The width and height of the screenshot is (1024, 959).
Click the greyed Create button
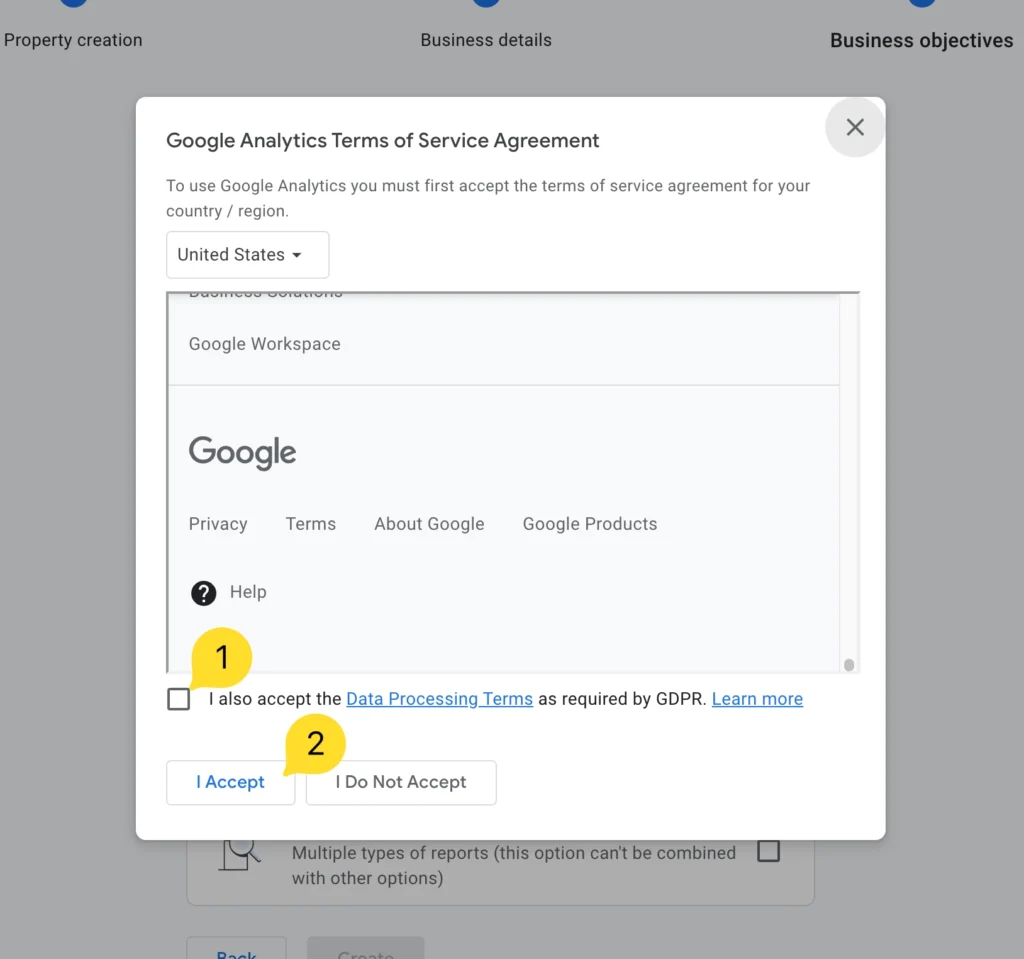point(366,949)
